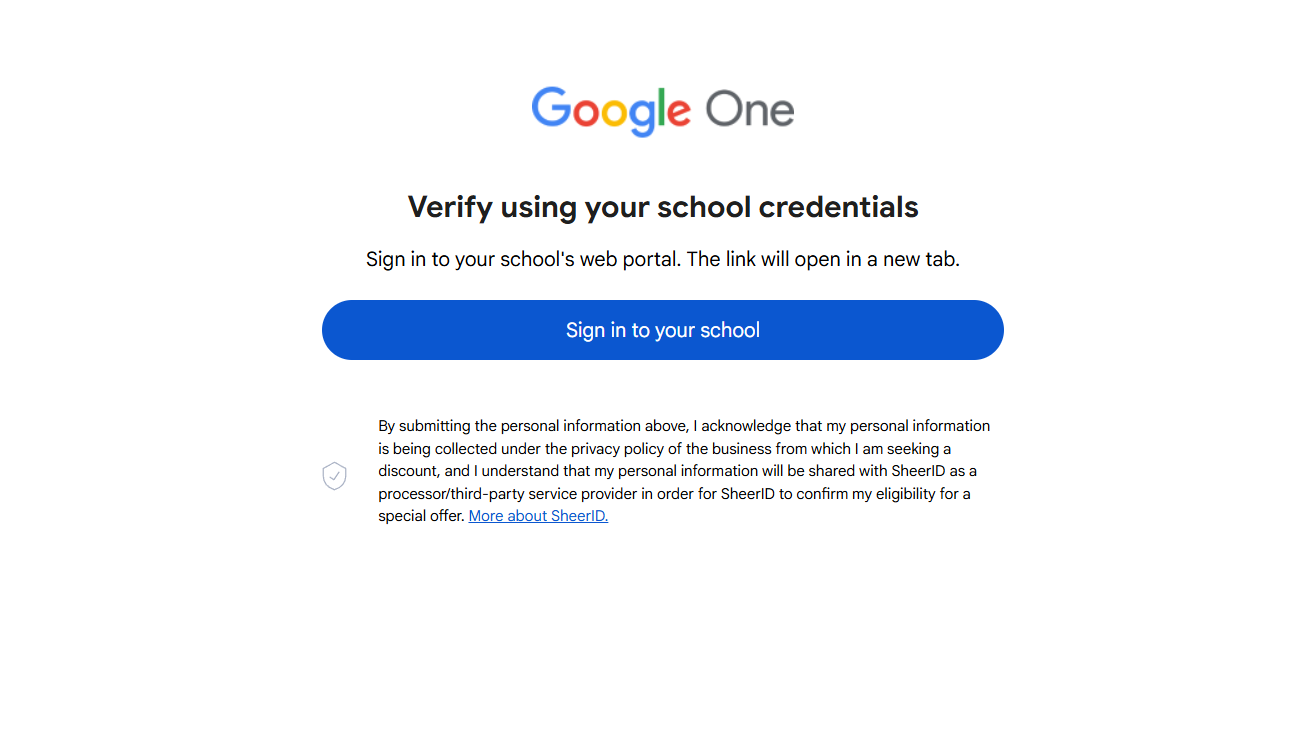Click the blank area below the disclaimer
Viewport: 1307px width, 735px height.
pos(662,630)
